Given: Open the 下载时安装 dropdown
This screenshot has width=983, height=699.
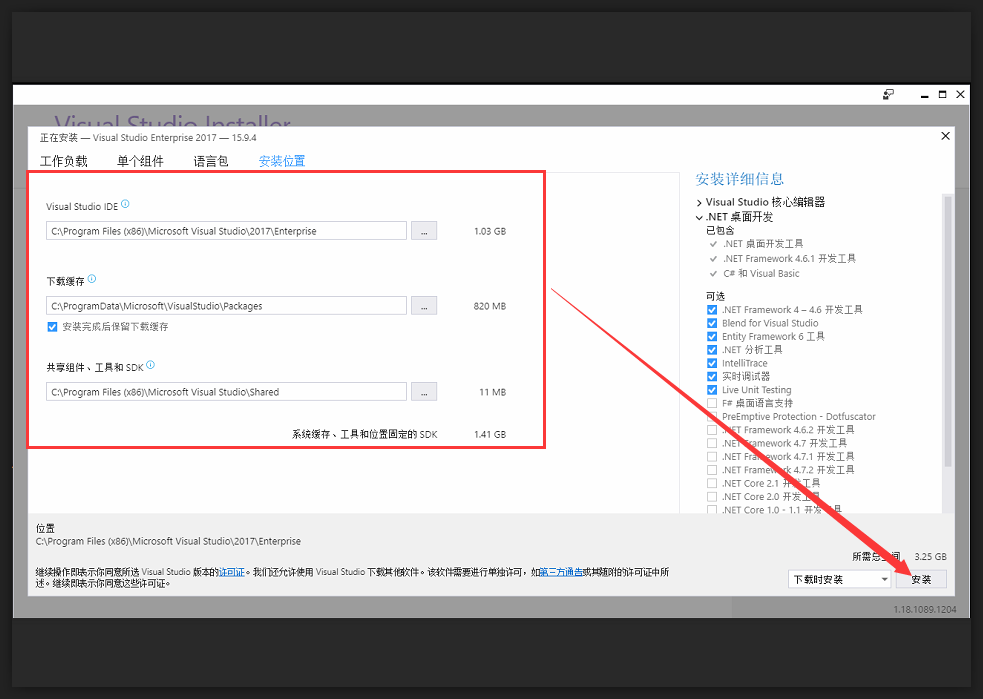Looking at the screenshot, I should pyautogui.click(x=840, y=579).
